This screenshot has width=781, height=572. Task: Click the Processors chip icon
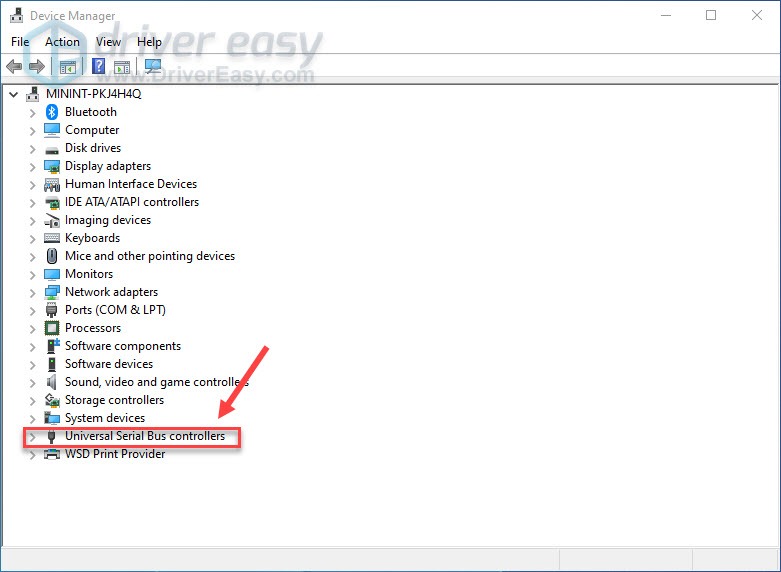point(52,328)
